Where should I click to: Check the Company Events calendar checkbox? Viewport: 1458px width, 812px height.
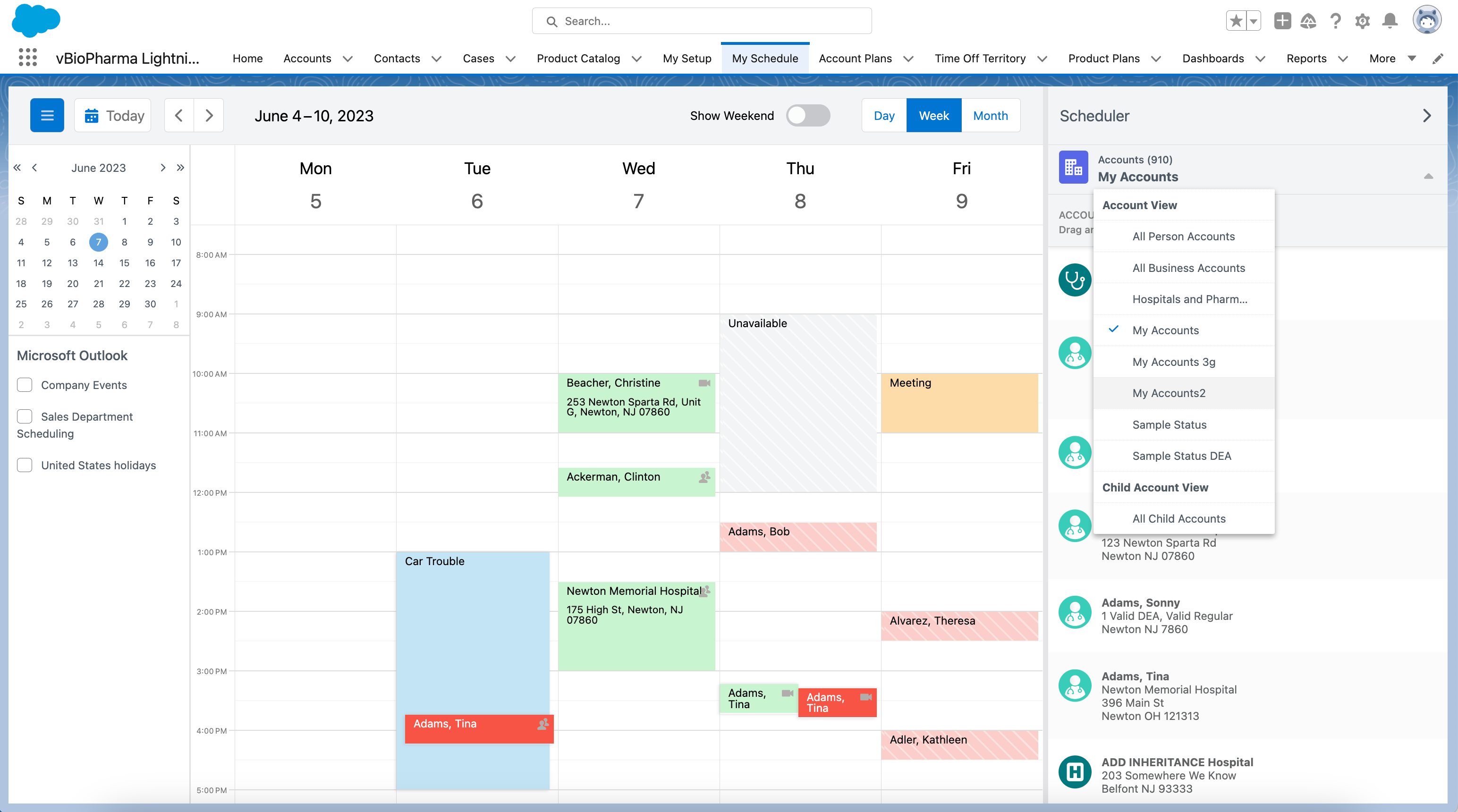tap(25, 385)
